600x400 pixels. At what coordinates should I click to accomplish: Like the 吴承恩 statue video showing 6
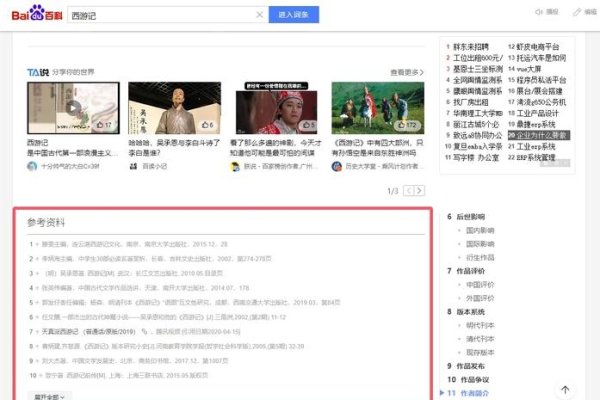pyautogui.click(x=208, y=125)
